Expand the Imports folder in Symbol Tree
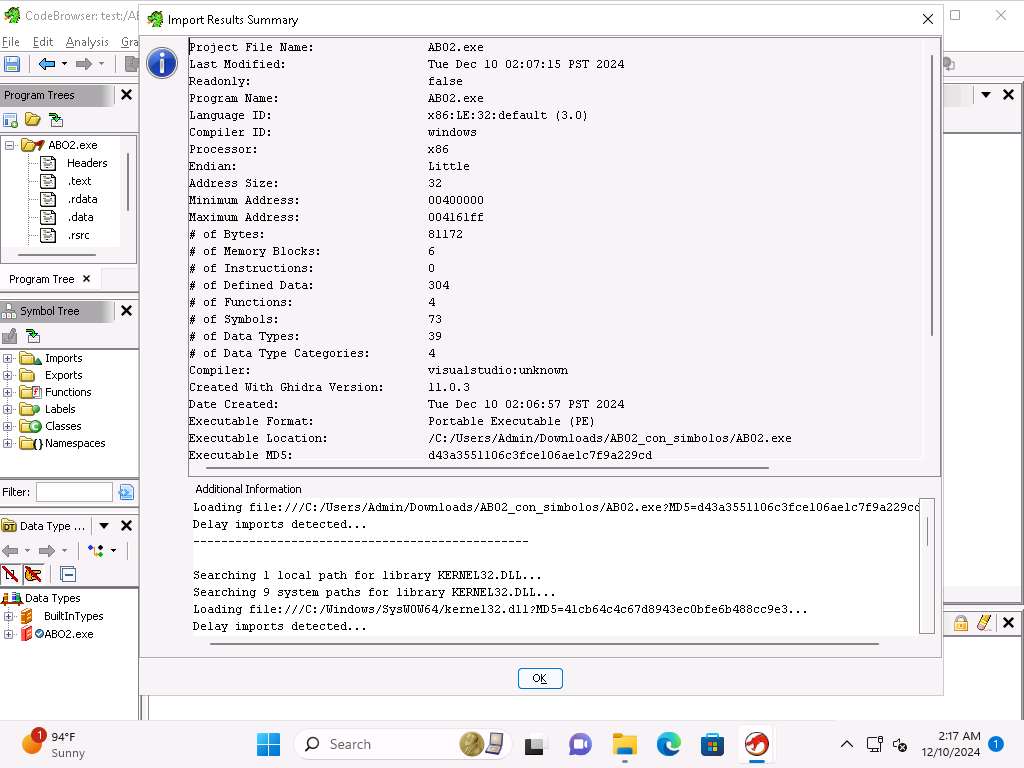Viewport: 1024px width, 768px height. click(8, 359)
